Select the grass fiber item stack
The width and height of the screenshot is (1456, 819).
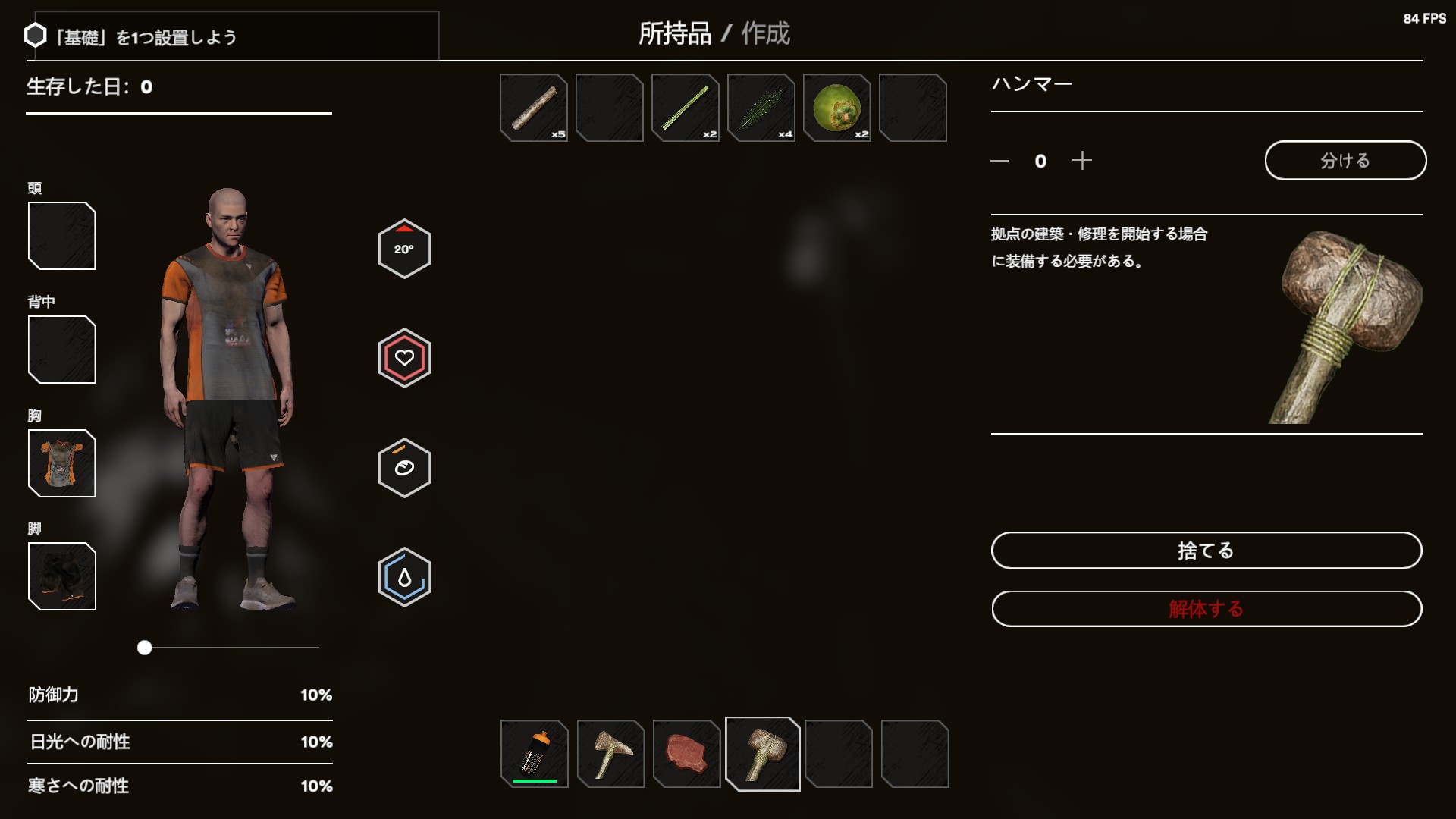[x=761, y=108]
